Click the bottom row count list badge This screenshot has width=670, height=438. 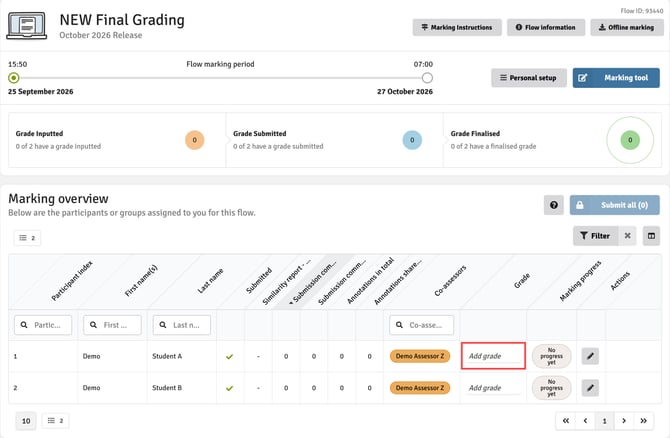click(56, 421)
